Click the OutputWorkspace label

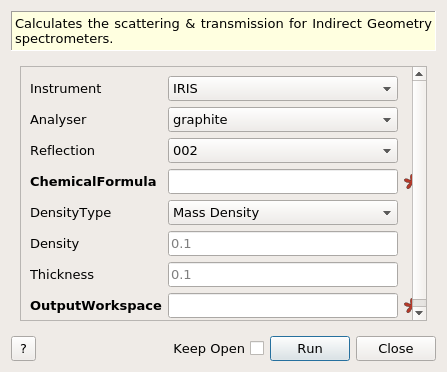(96, 306)
